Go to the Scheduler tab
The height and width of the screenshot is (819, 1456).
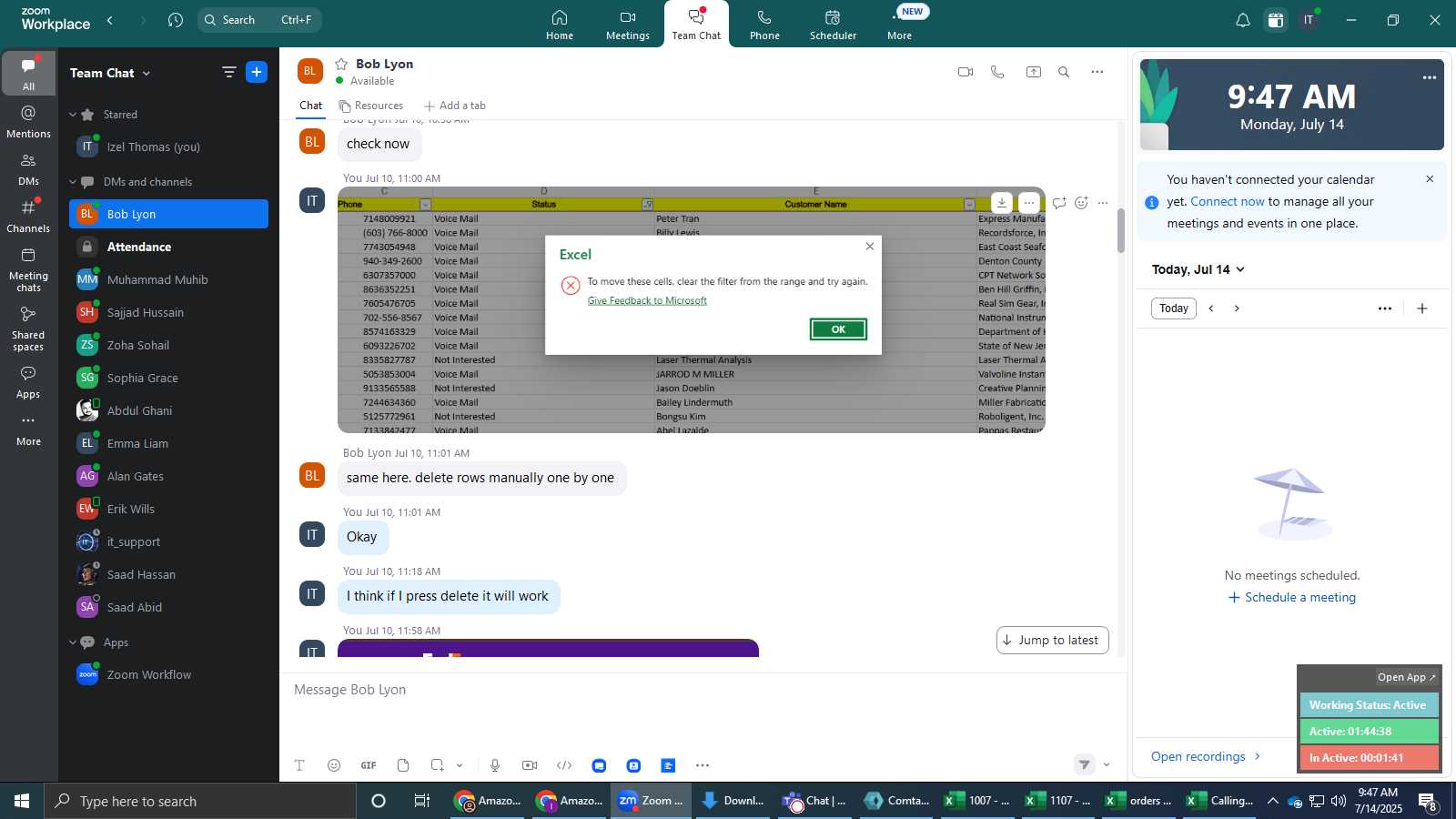(x=833, y=25)
